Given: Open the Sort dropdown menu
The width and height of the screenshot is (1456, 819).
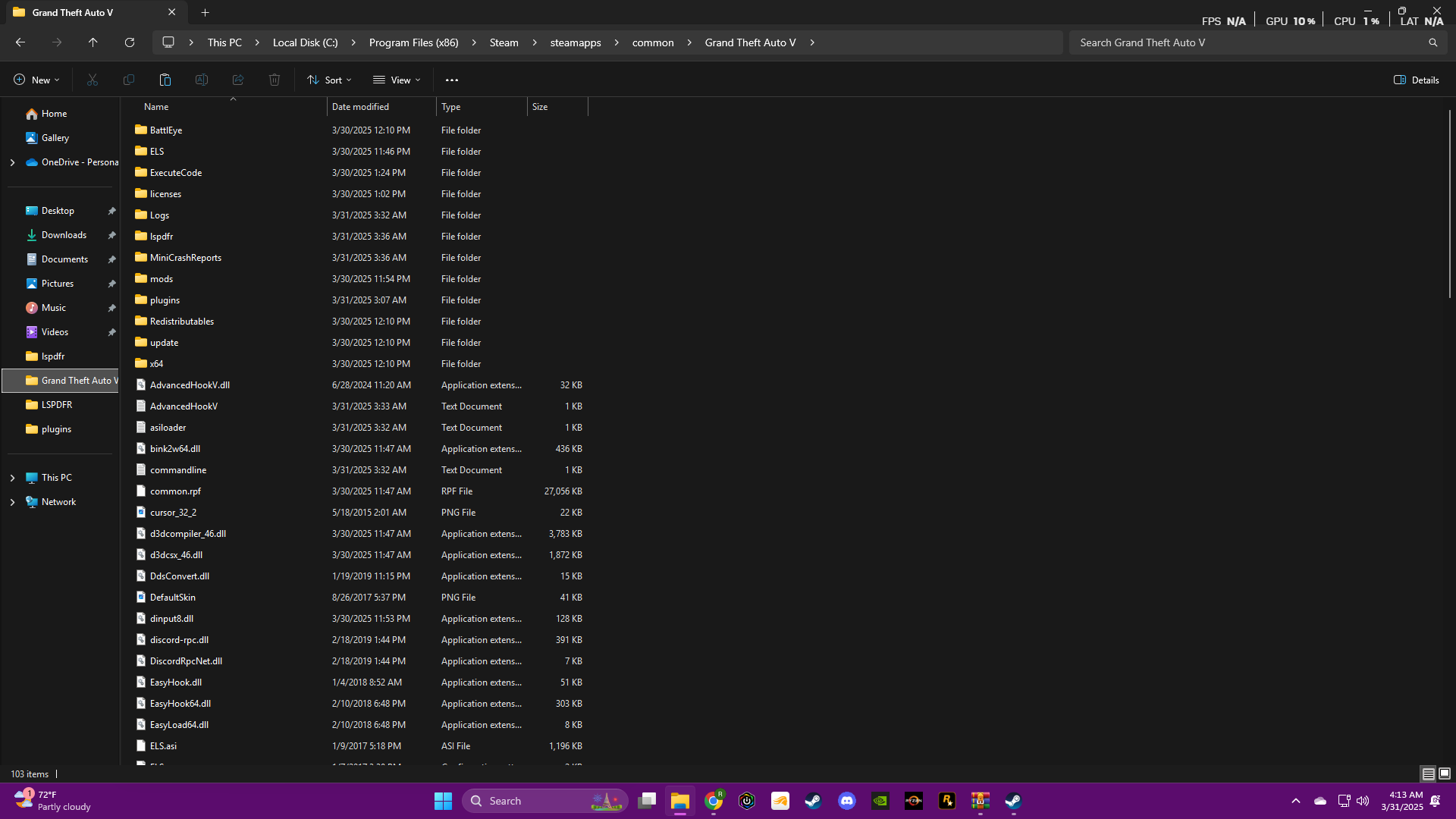Looking at the screenshot, I should point(329,80).
